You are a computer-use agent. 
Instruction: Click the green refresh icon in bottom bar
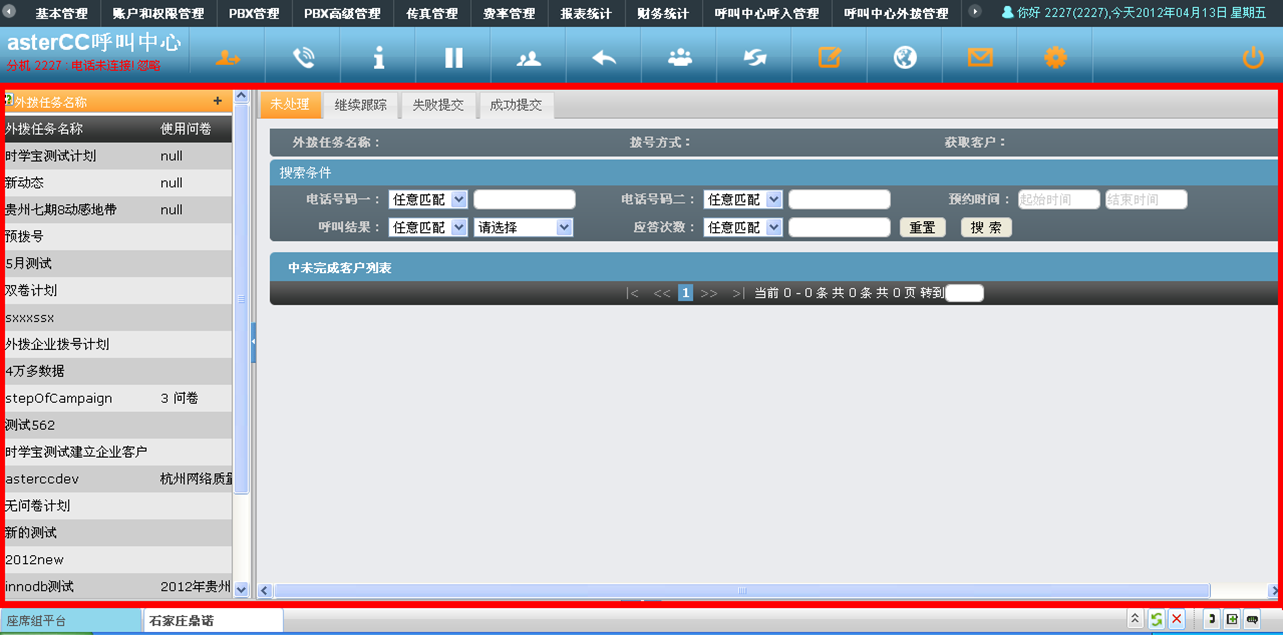1156,620
